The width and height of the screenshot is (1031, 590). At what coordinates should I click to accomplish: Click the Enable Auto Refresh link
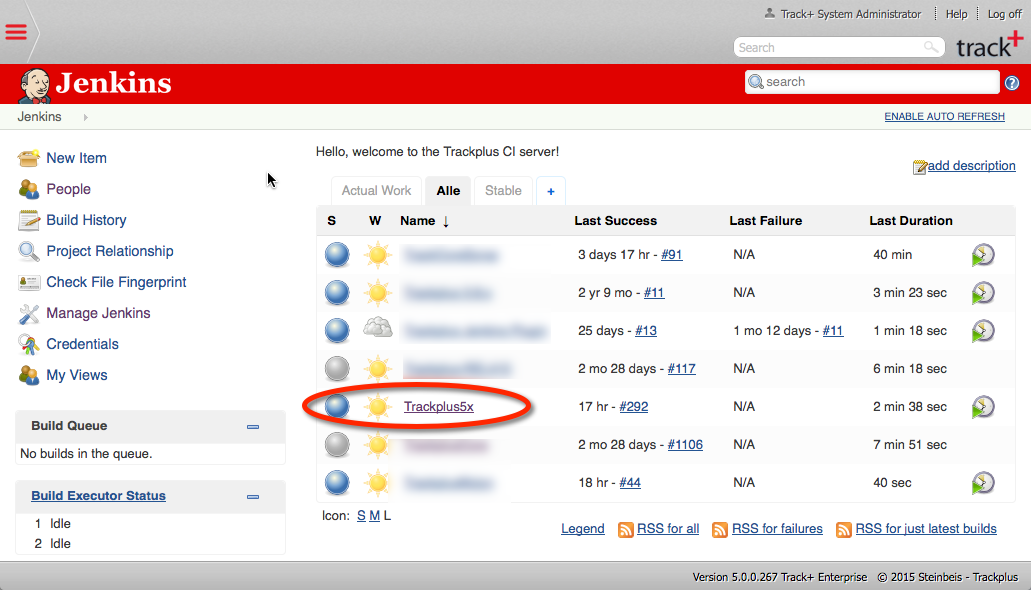[944, 117]
